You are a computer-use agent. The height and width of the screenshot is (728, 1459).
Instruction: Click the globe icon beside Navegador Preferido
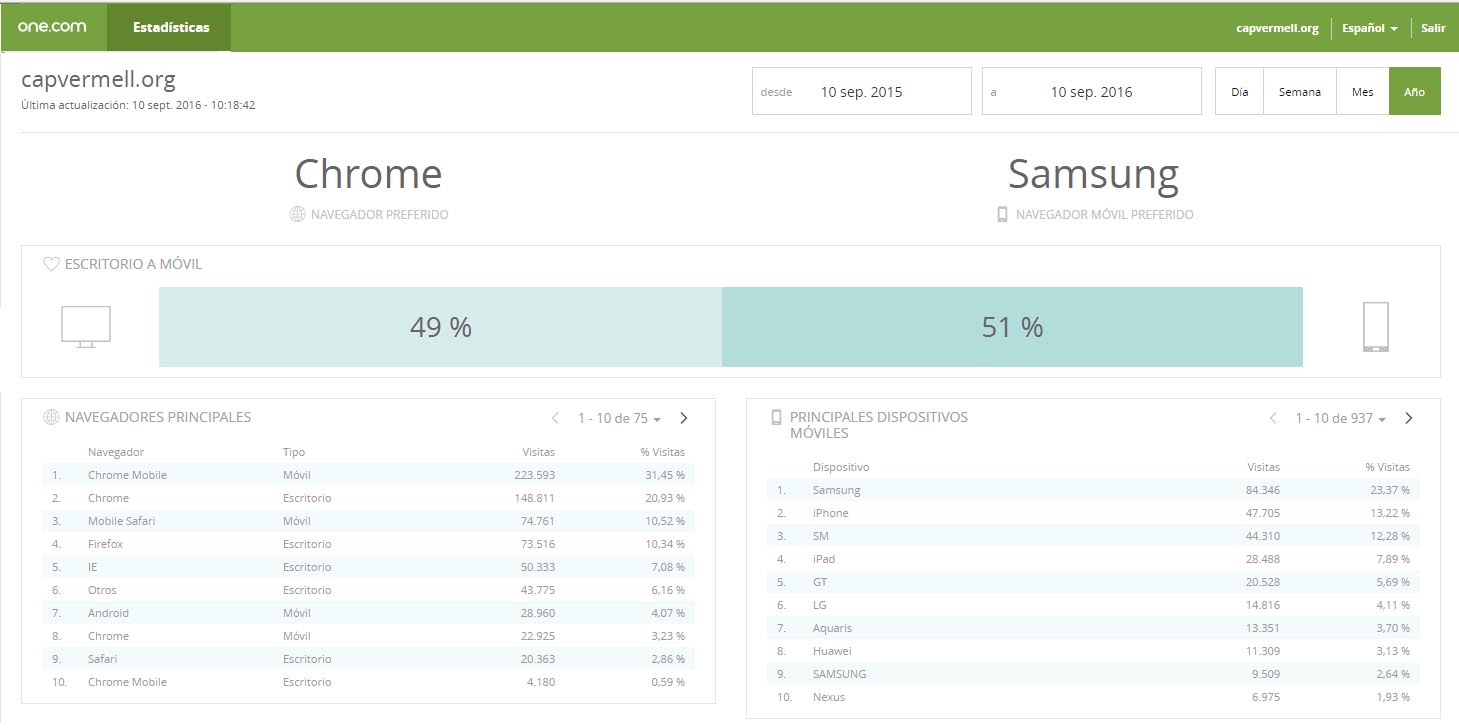[x=297, y=214]
